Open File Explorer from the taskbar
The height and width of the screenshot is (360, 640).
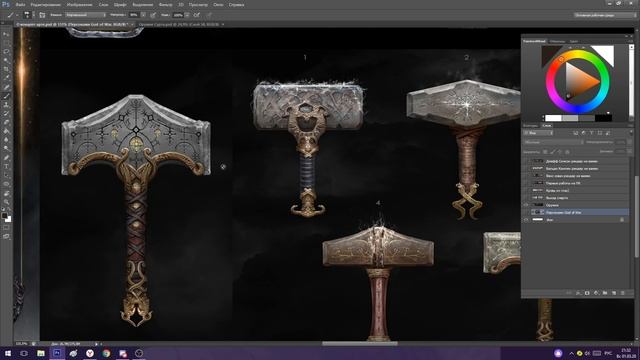tap(40, 353)
